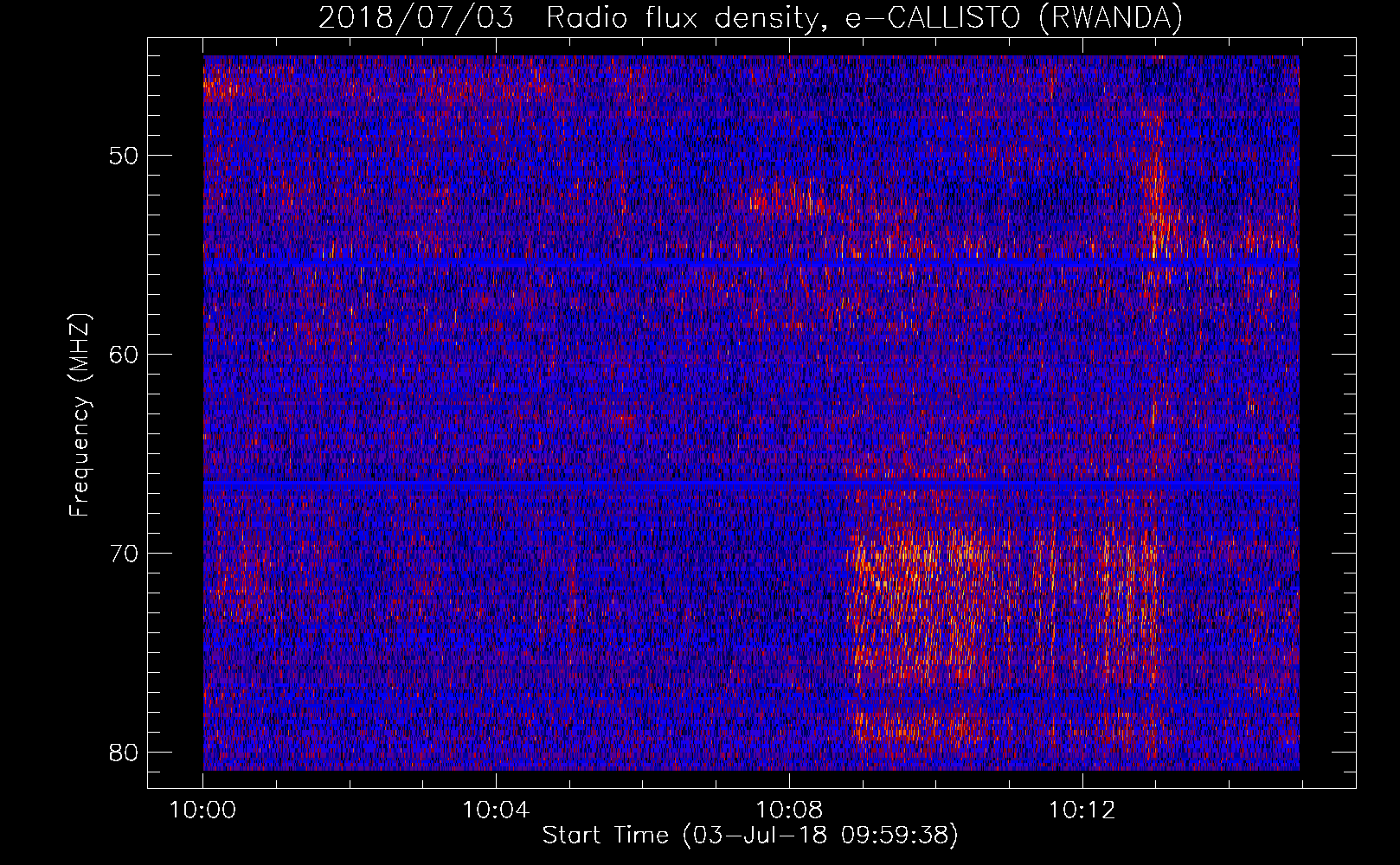1400x865 pixels.
Task: Click the "Start Time (03-Jul-18 09:59:38)" axis label
Action: point(750,836)
